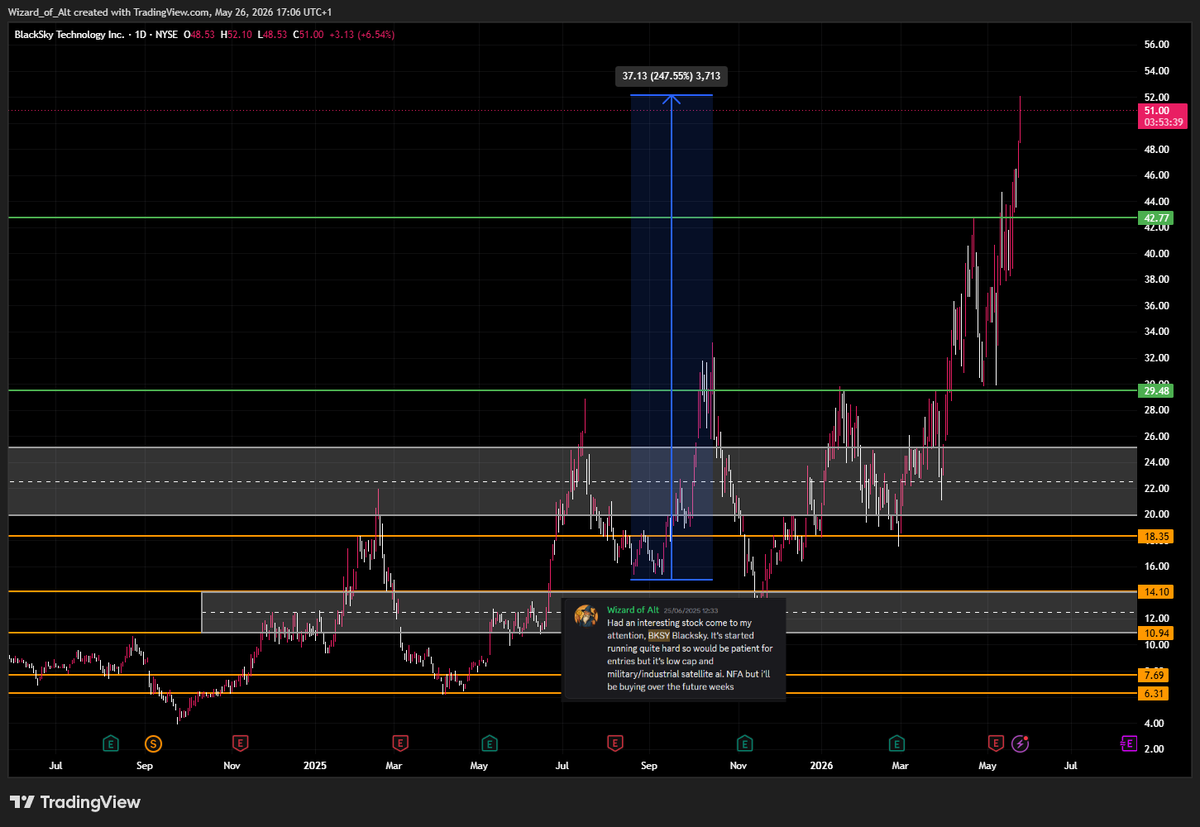Click the message timestamp 25/06/2025
The height and width of the screenshot is (827, 1200).
coord(690,609)
